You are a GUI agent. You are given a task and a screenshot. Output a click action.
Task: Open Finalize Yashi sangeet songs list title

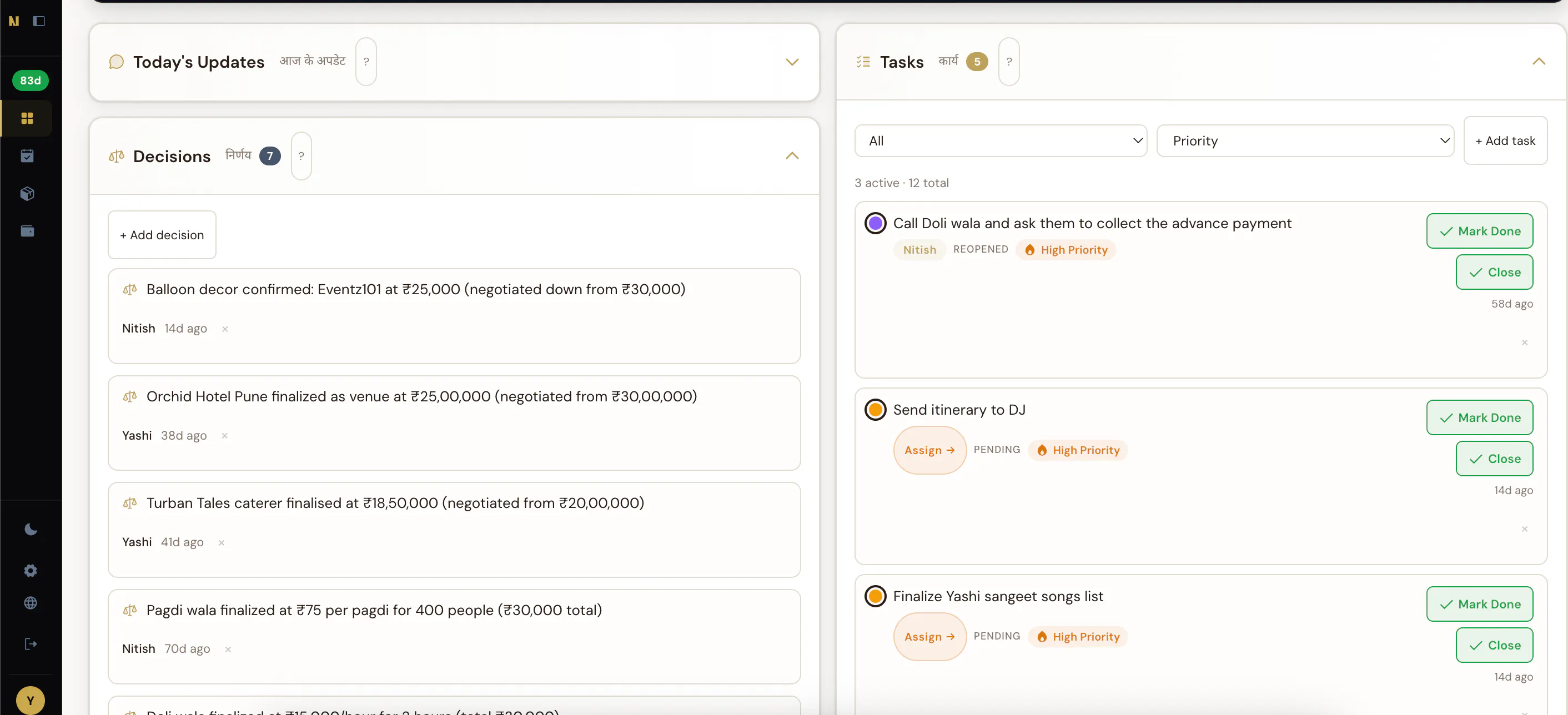pyautogui.click(x=998, y=596)
